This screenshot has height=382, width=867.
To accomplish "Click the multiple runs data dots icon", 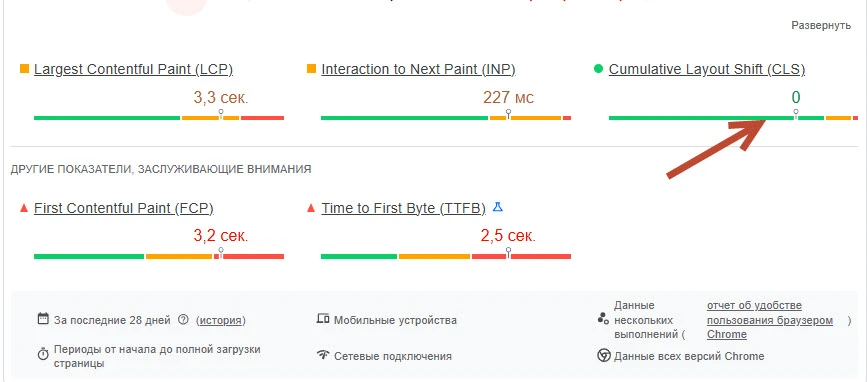I will [x=603, y=318].
